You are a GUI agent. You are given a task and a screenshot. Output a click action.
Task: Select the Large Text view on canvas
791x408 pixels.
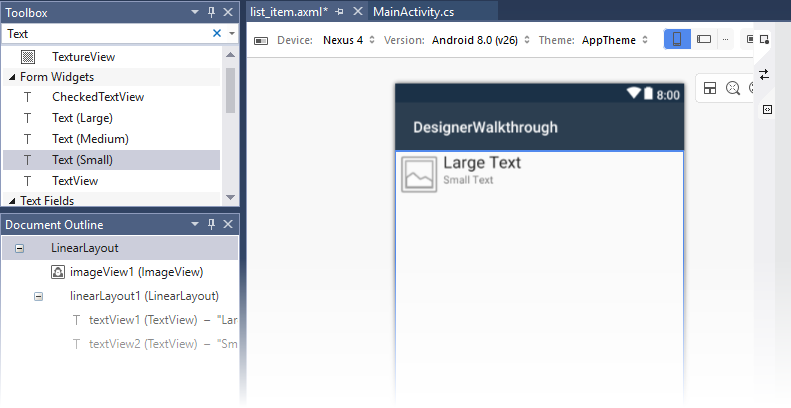[482, 163]
